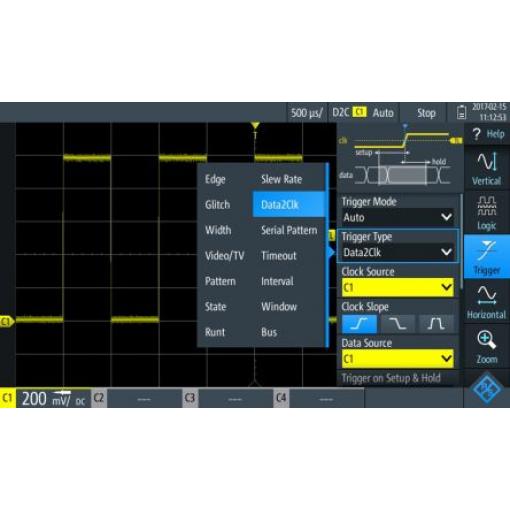Viewport: 510px width, 510px height.
Task: Check the battery status icon
Action: [x=462, y=112]
